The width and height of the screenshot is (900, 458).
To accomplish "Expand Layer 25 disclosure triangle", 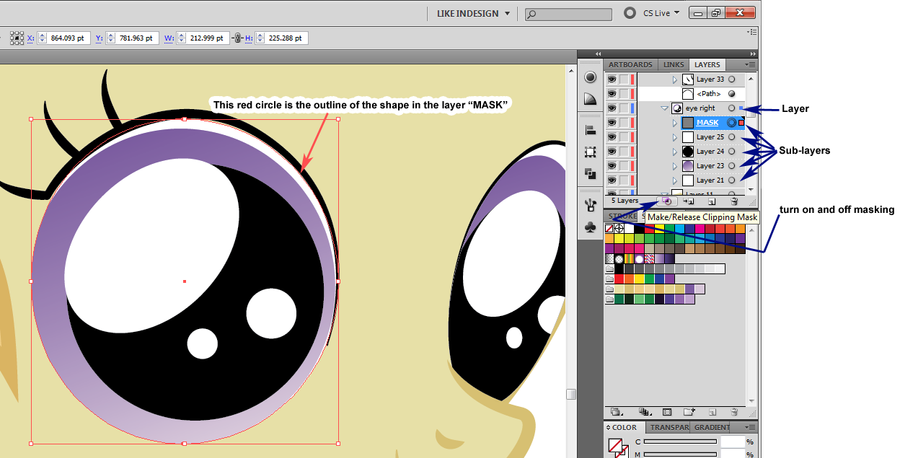I will (x=675, y=137).
